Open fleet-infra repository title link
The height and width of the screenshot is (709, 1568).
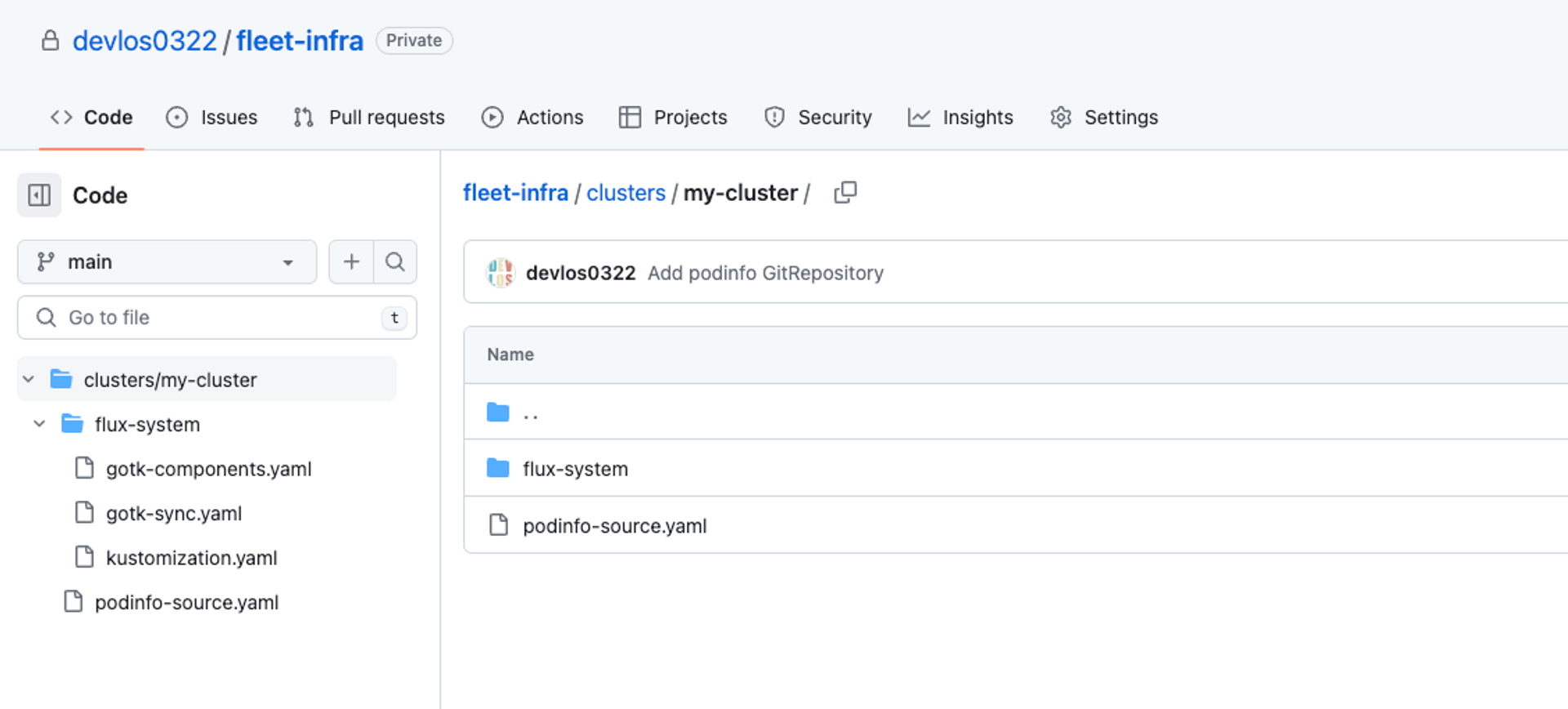pos(300,41)
